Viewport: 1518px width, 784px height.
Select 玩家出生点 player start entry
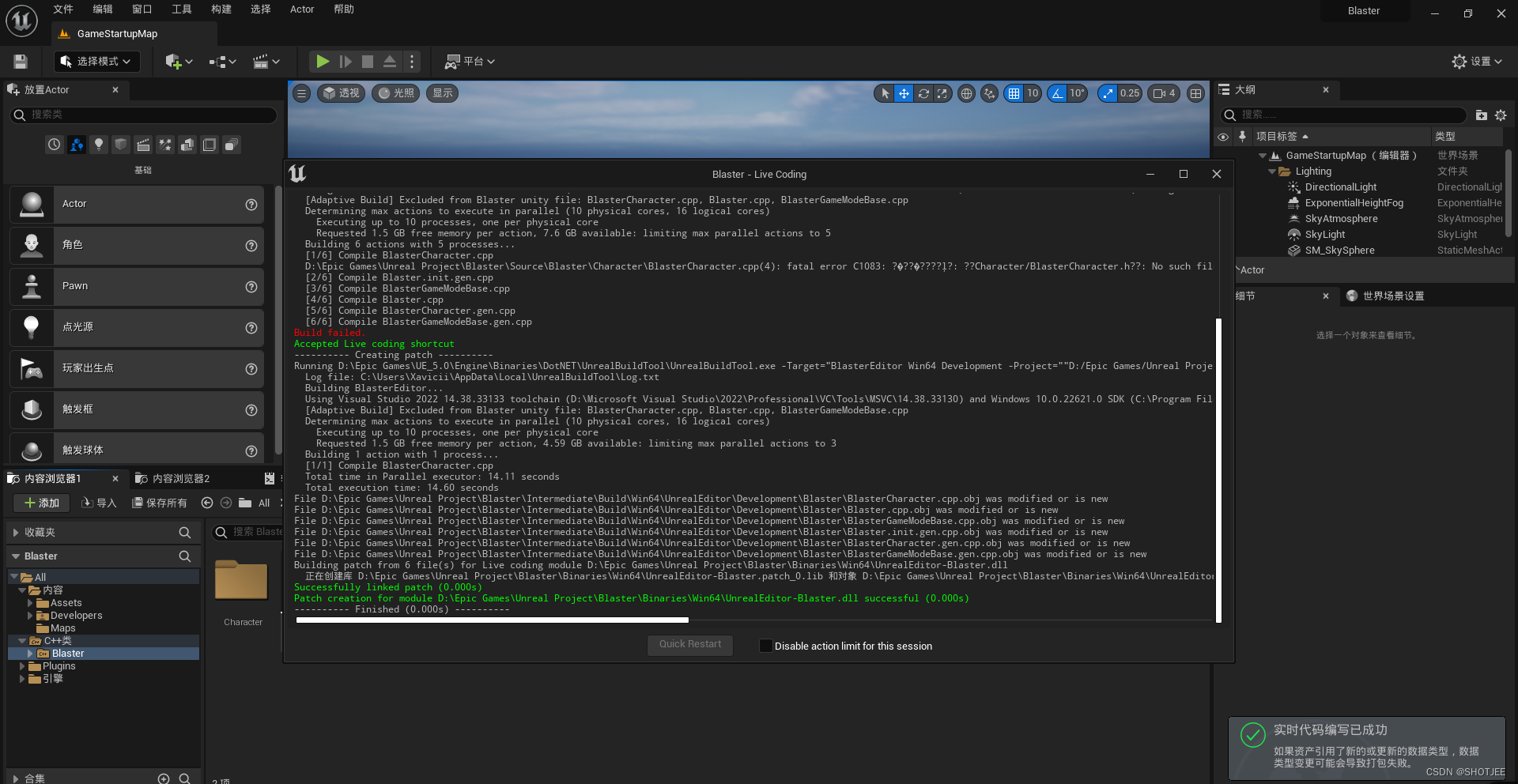(x=137, y=368)
